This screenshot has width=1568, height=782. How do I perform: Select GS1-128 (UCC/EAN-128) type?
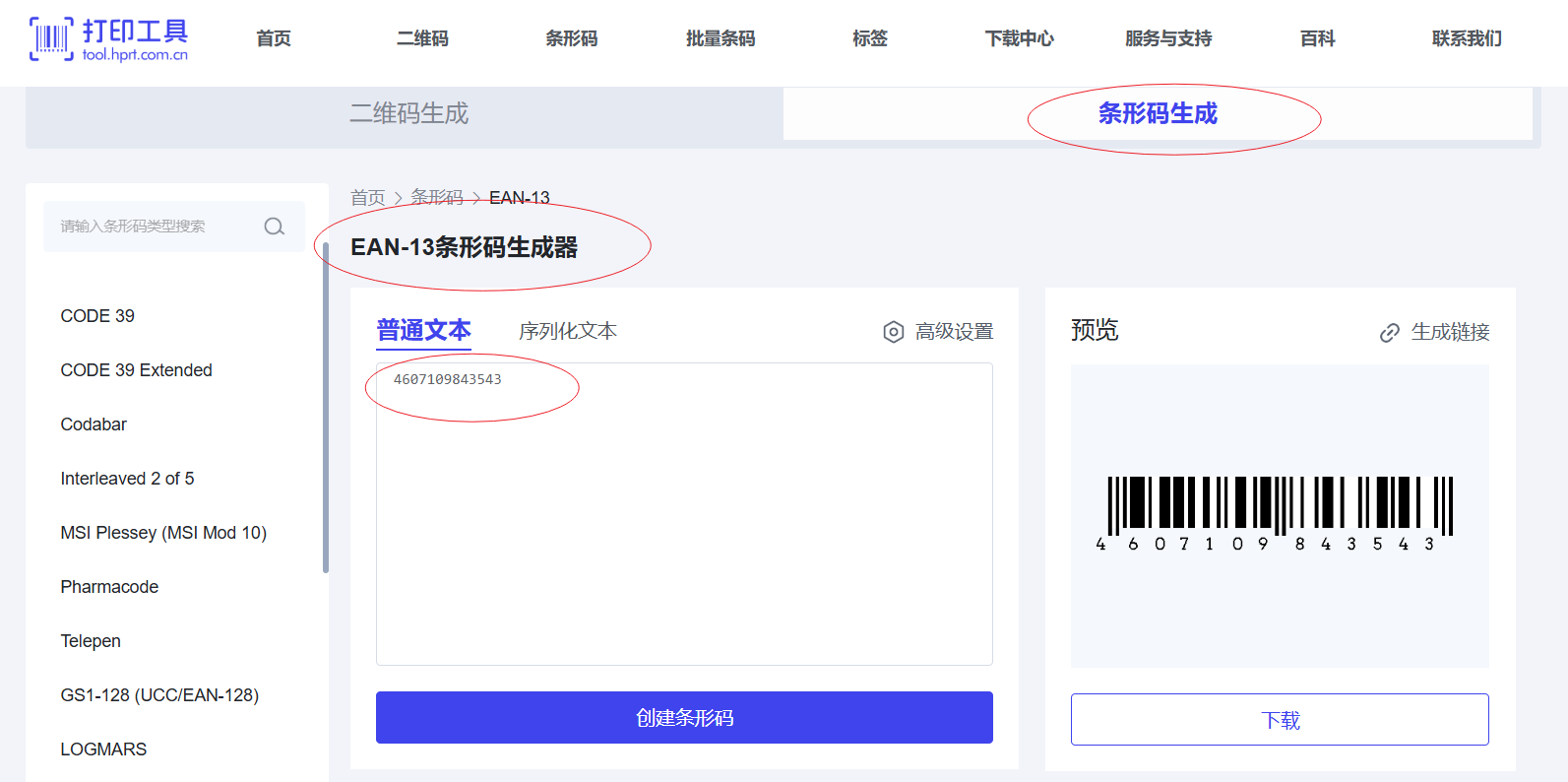(x=159, y=695)
